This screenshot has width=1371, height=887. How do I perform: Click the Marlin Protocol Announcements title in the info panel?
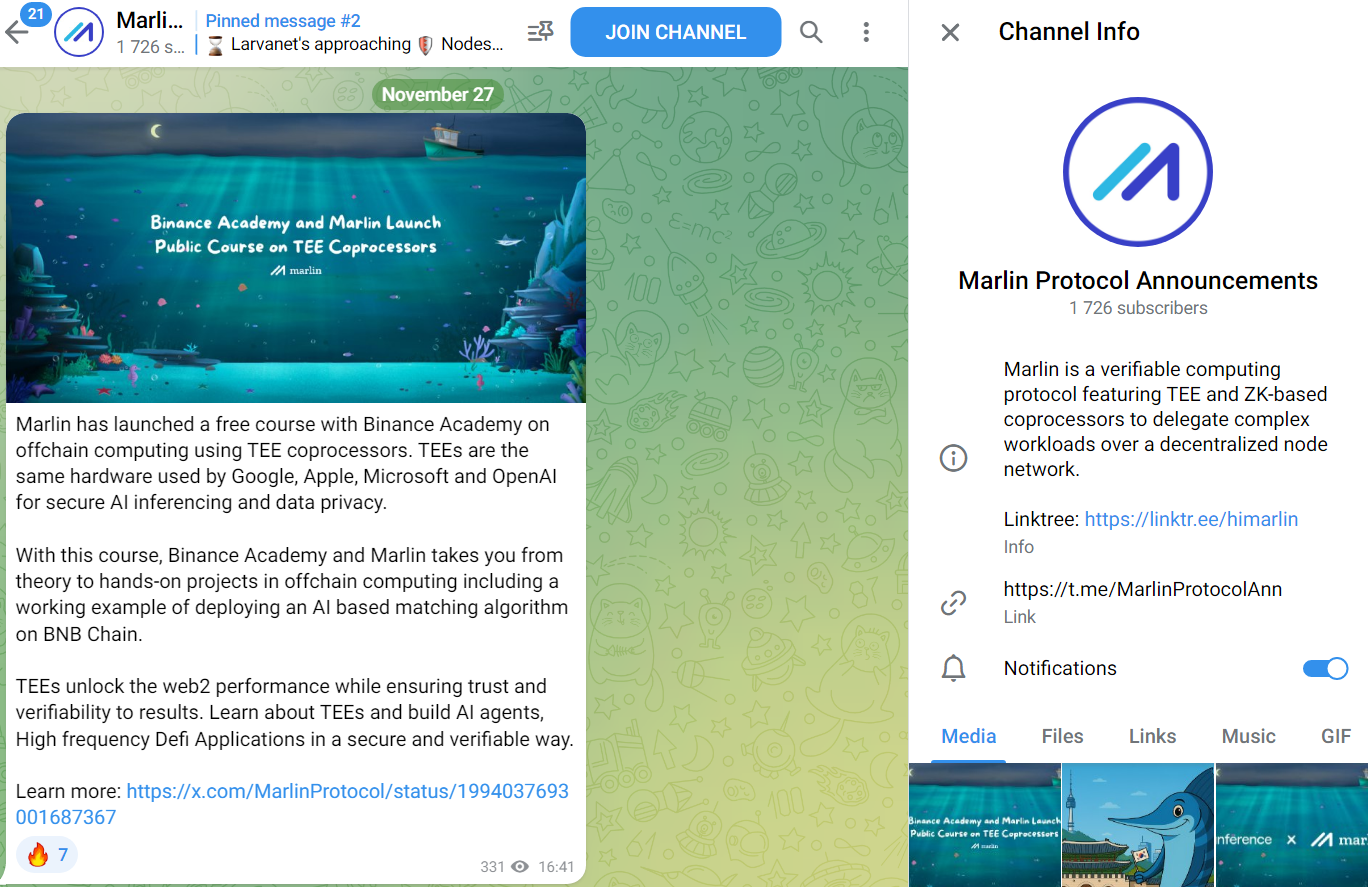click(x=1138, y=281)
